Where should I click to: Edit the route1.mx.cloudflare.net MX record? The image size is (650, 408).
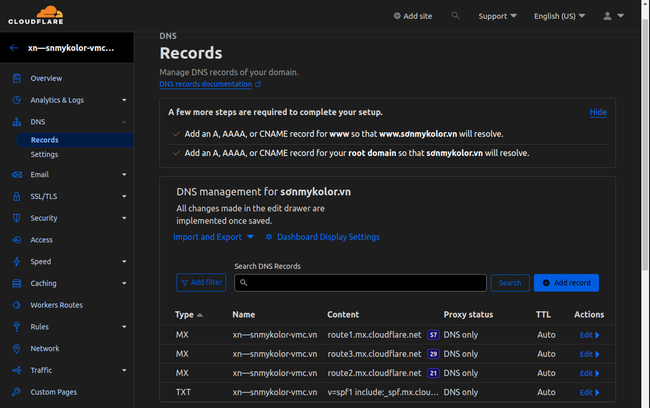point(589,335)
